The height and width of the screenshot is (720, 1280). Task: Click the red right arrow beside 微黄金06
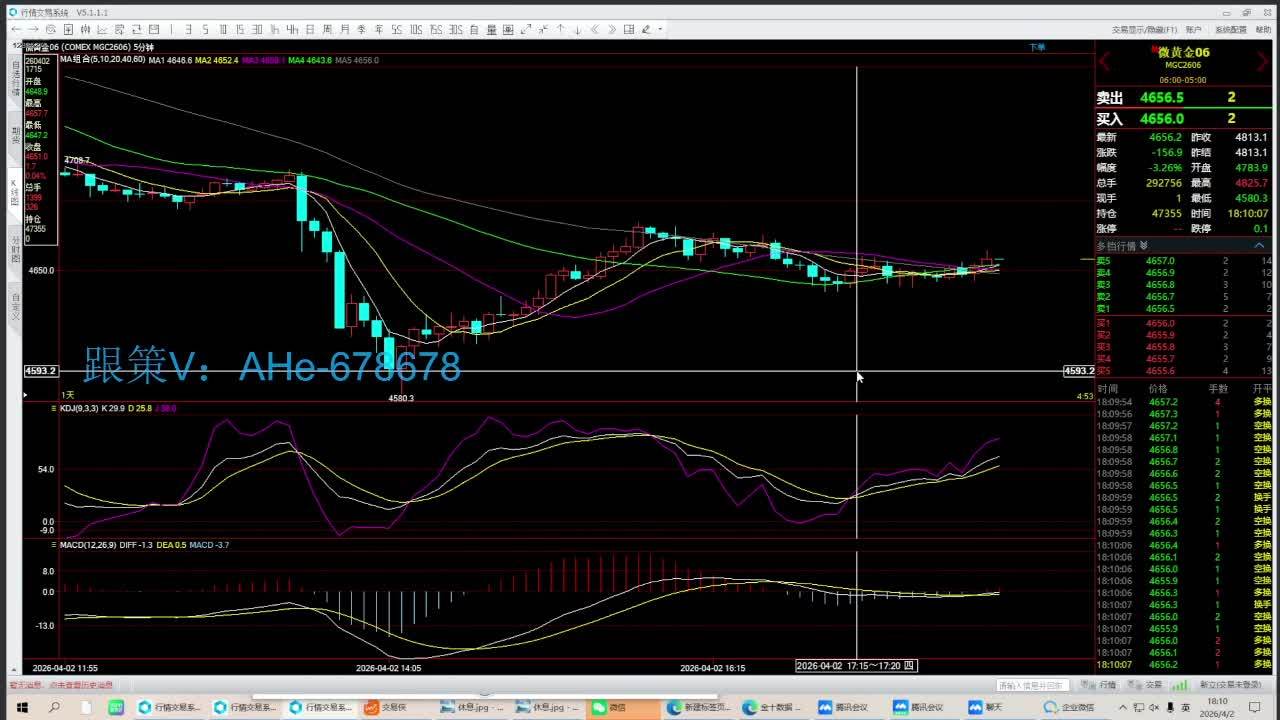(1266, 62)
